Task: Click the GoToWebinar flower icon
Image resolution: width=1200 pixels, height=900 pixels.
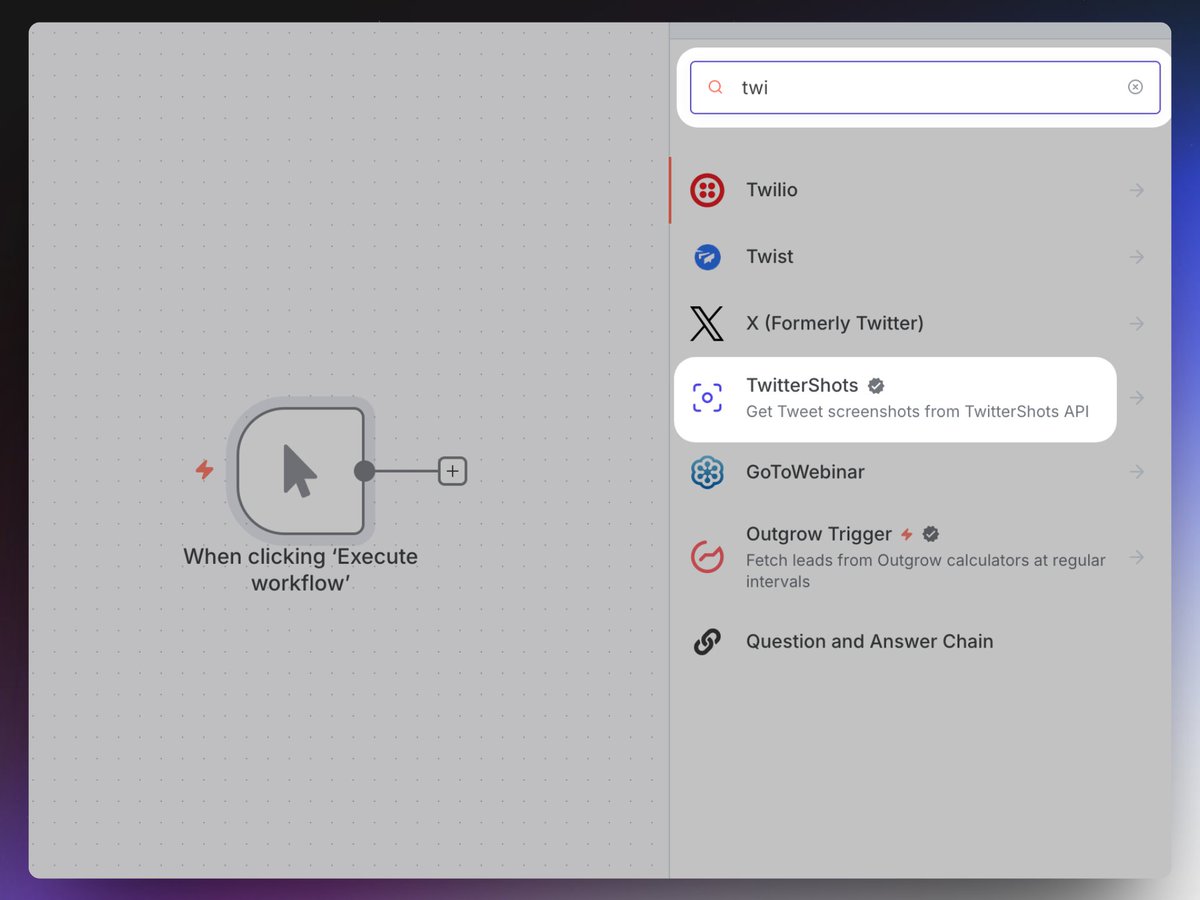Action: (707, 472)
